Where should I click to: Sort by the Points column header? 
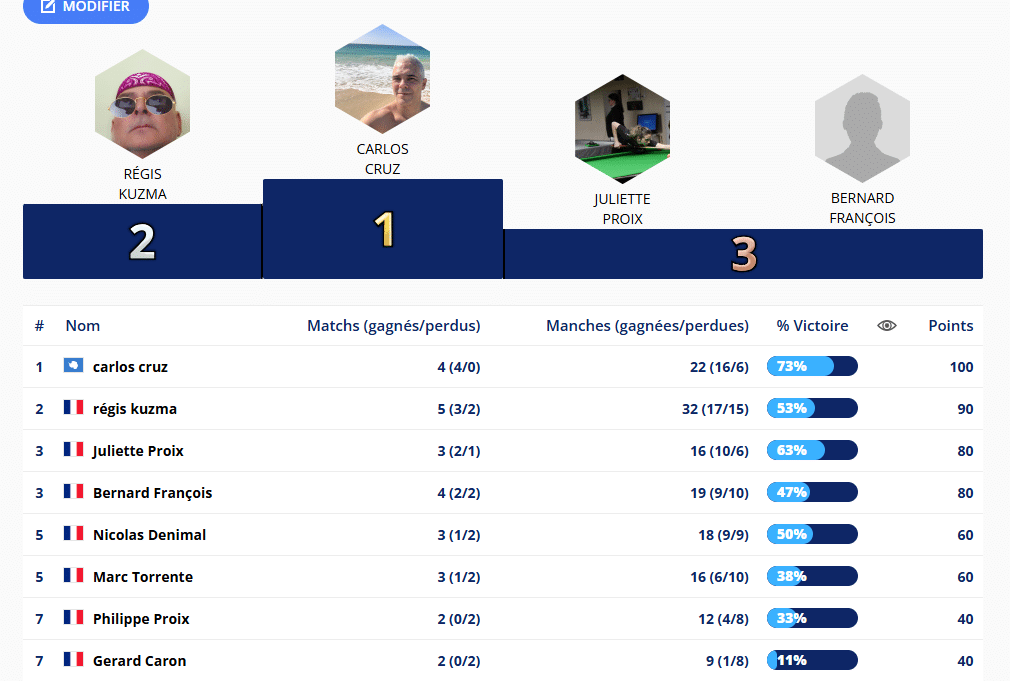tap(950, 326)
